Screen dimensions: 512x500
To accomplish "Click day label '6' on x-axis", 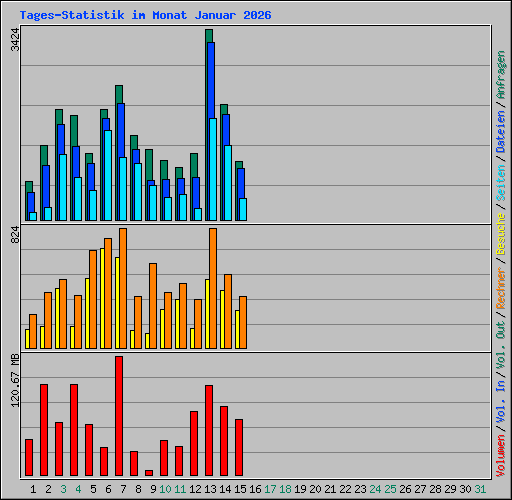I will tap(108, 489).
